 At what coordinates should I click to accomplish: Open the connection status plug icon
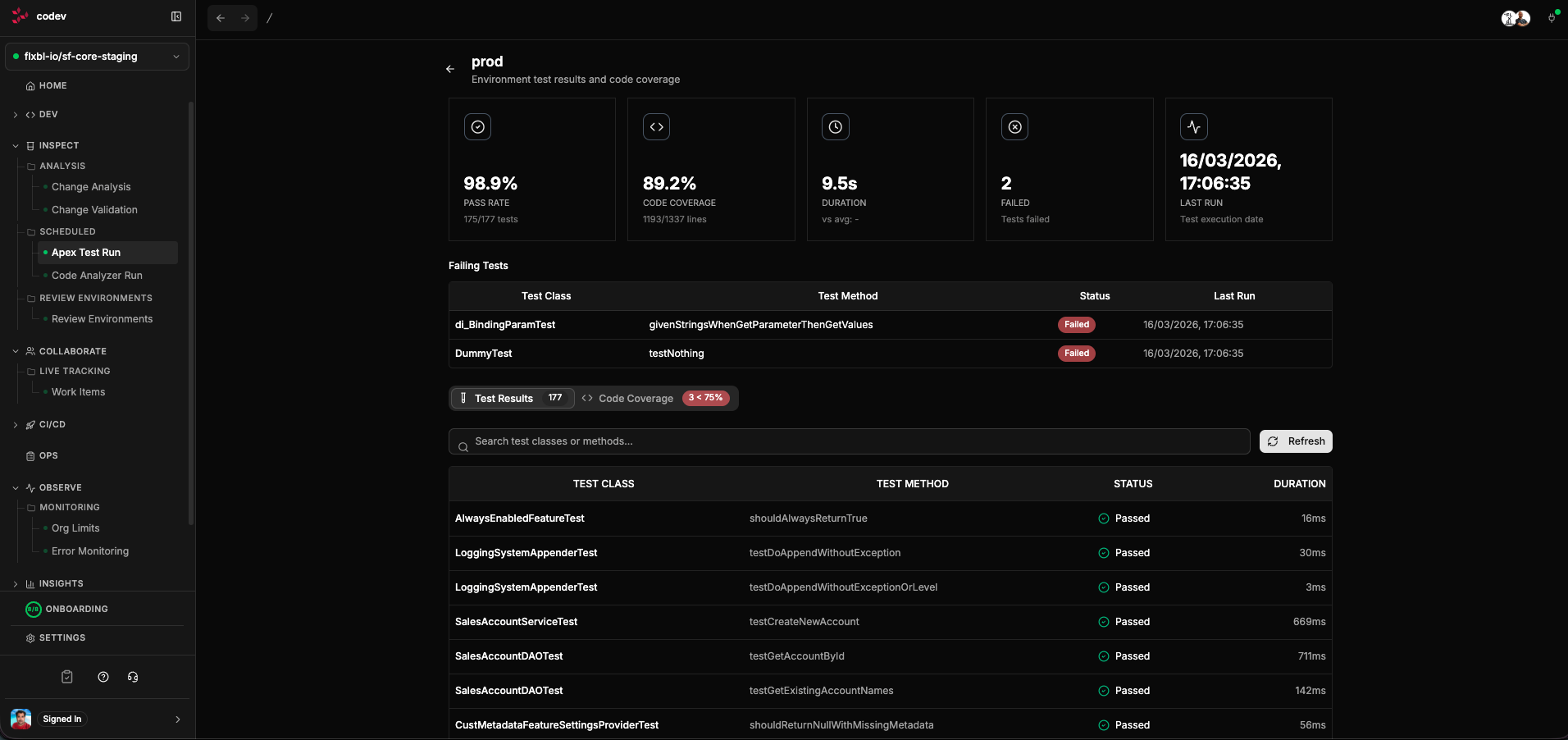1551,17
